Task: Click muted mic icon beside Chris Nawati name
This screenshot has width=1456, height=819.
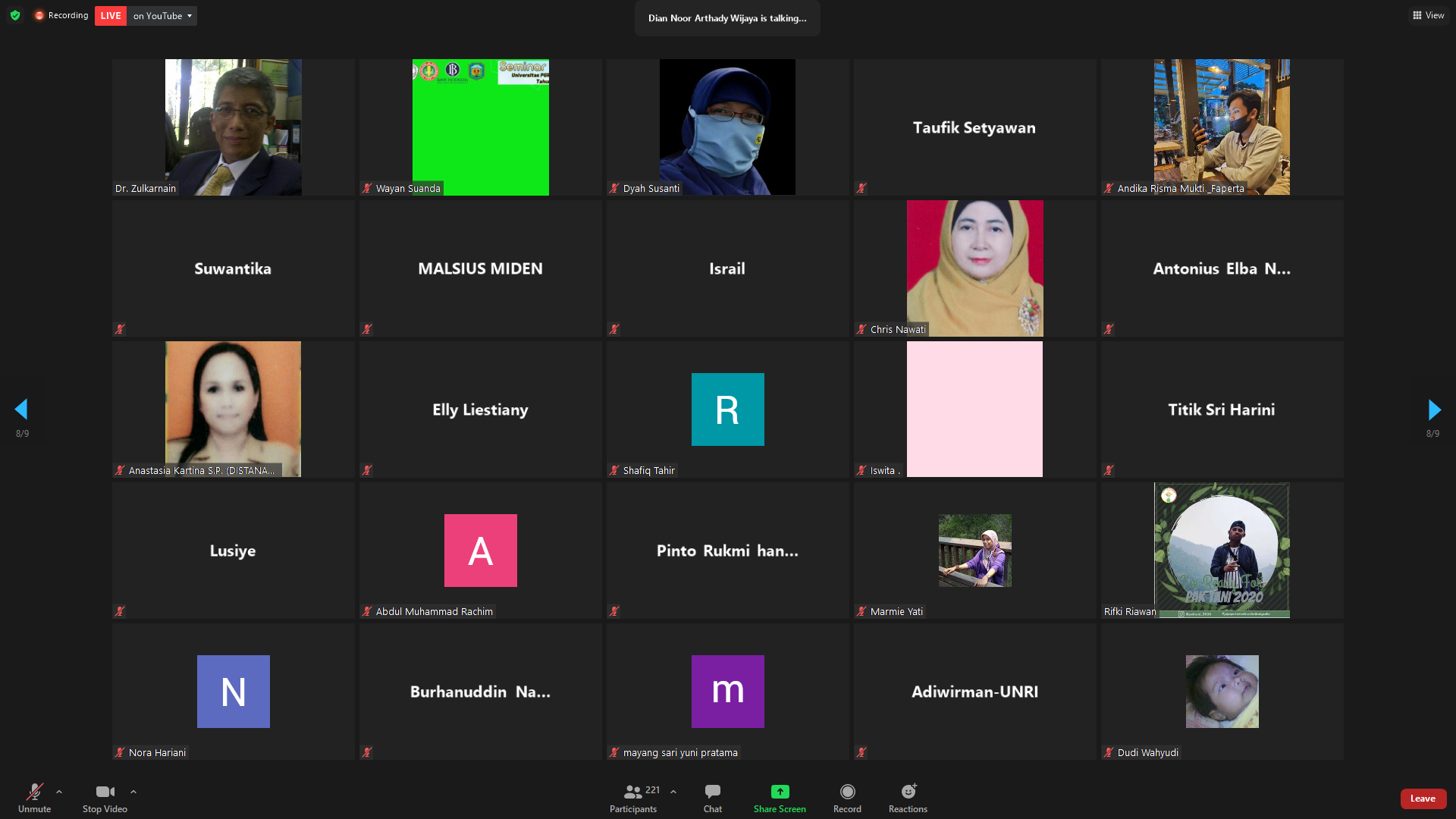Action: [x=861, y=329]
